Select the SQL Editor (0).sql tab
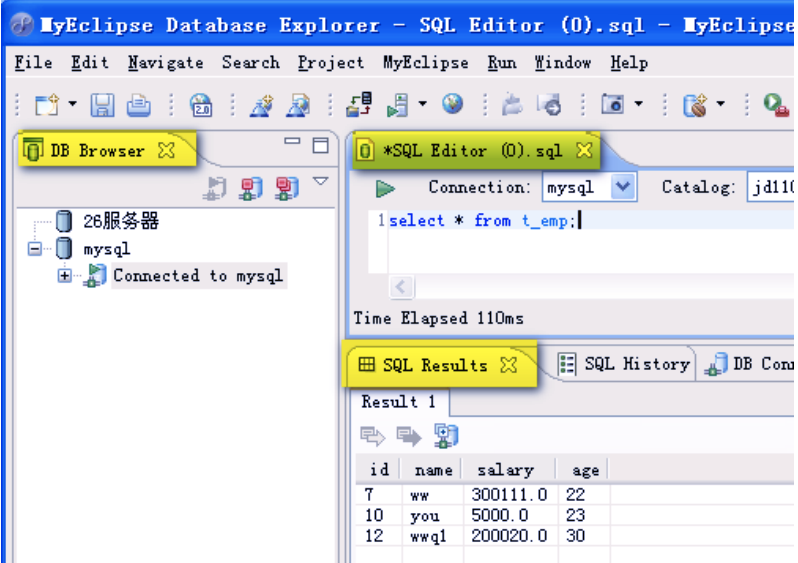This screenshot has width=798, height=563. [472, 151]
